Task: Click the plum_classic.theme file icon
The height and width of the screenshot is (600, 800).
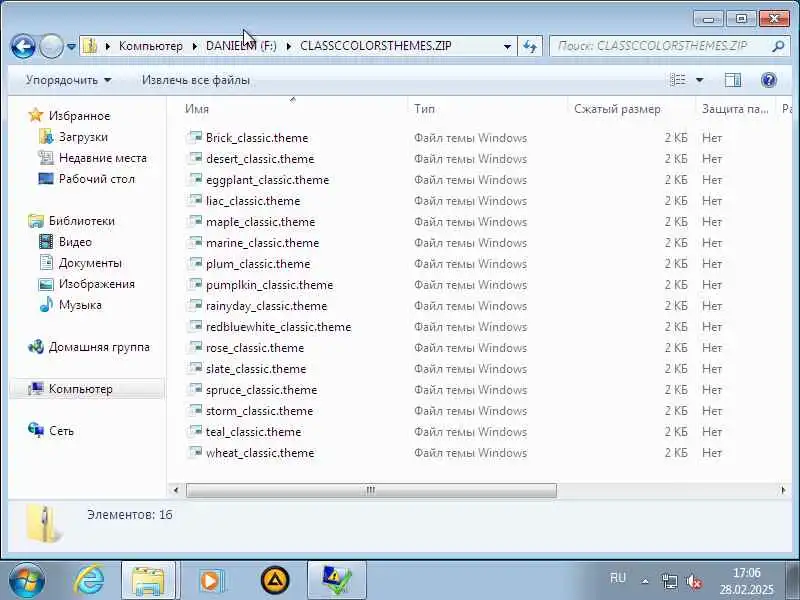Action: click(195, 263)
